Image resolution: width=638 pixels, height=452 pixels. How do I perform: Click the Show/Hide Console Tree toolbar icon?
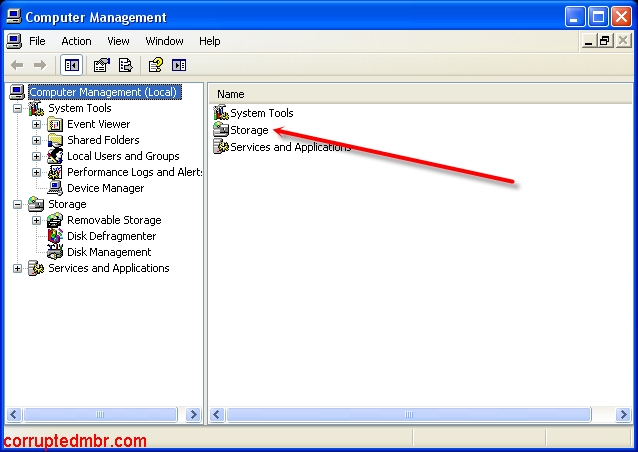(72, 65)
